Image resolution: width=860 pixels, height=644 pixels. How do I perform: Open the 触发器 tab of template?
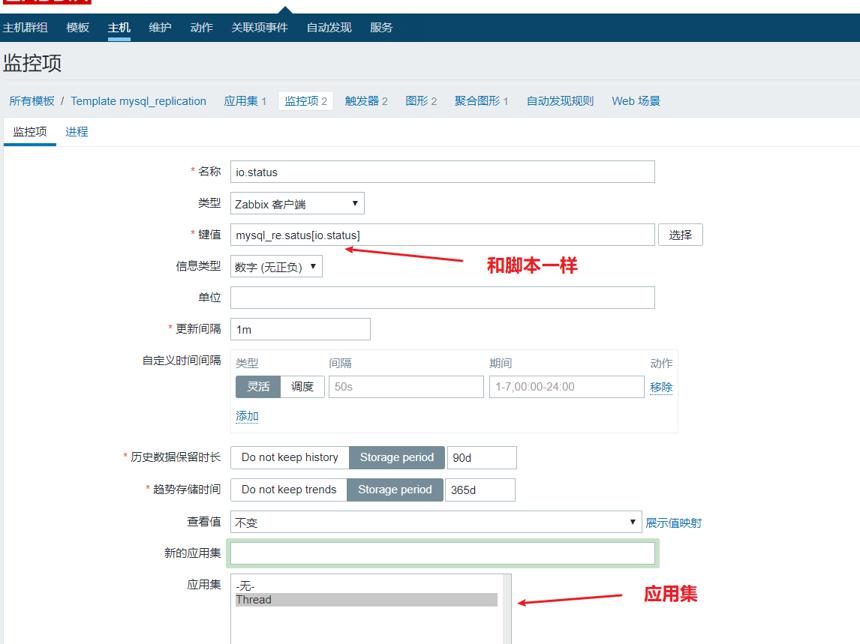coord(366,101)
